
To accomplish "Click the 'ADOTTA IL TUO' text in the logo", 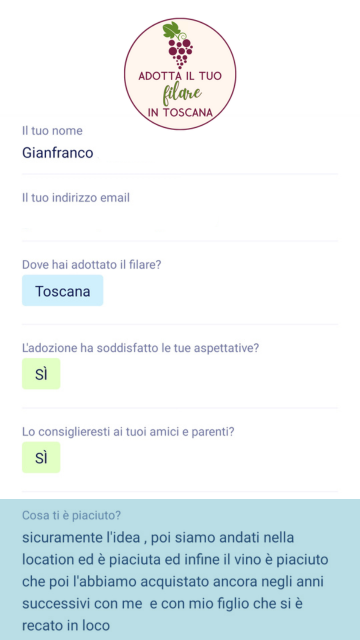I will (180, 76).
